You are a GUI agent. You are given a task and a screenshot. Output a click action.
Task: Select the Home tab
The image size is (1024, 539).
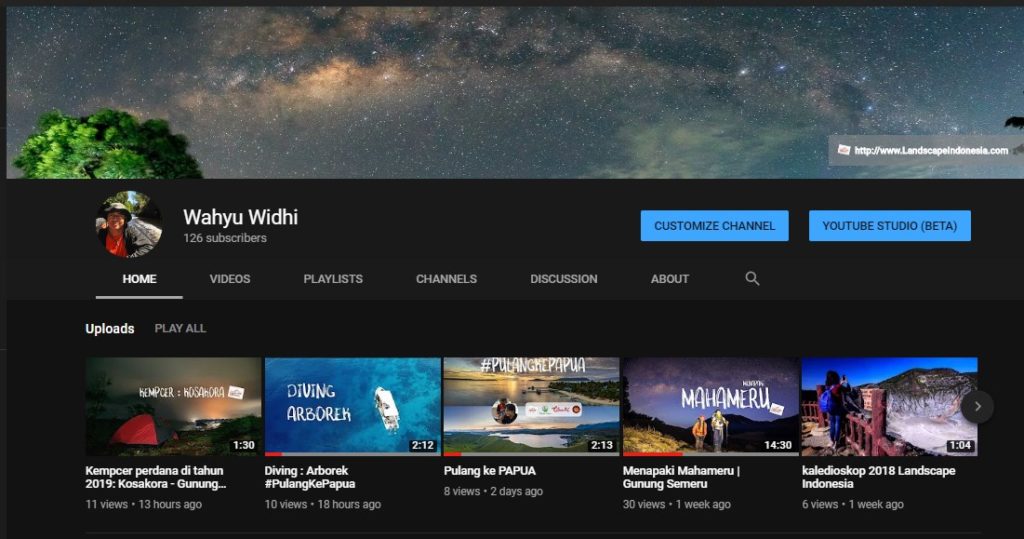pos(139,279)
